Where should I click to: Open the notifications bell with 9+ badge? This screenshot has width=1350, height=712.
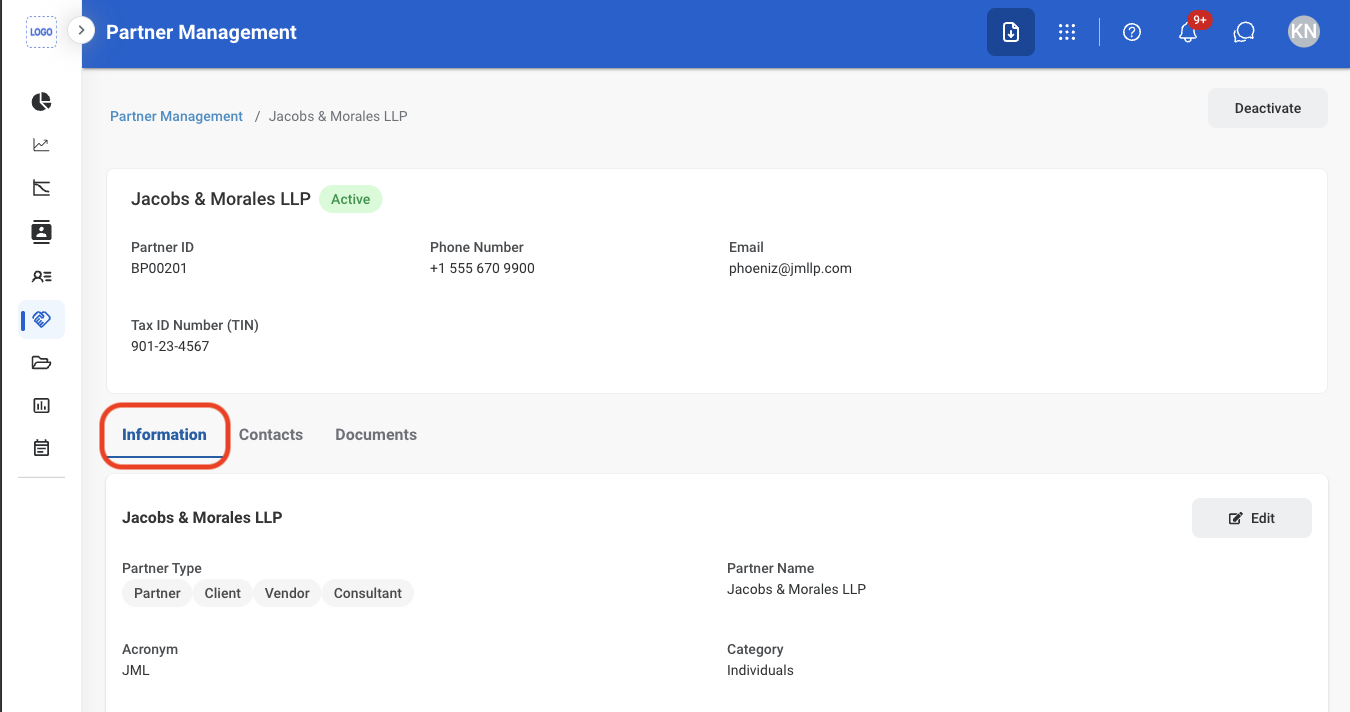pos(1189,31)
